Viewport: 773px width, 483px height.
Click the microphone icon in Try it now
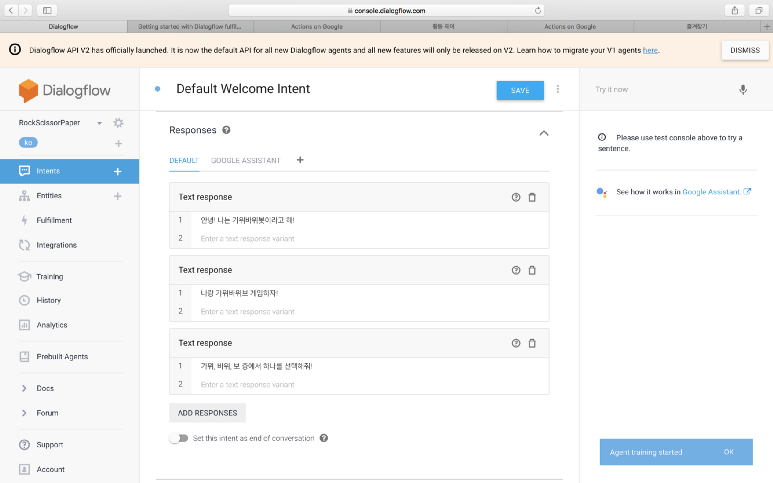click(x=743, y=89)
